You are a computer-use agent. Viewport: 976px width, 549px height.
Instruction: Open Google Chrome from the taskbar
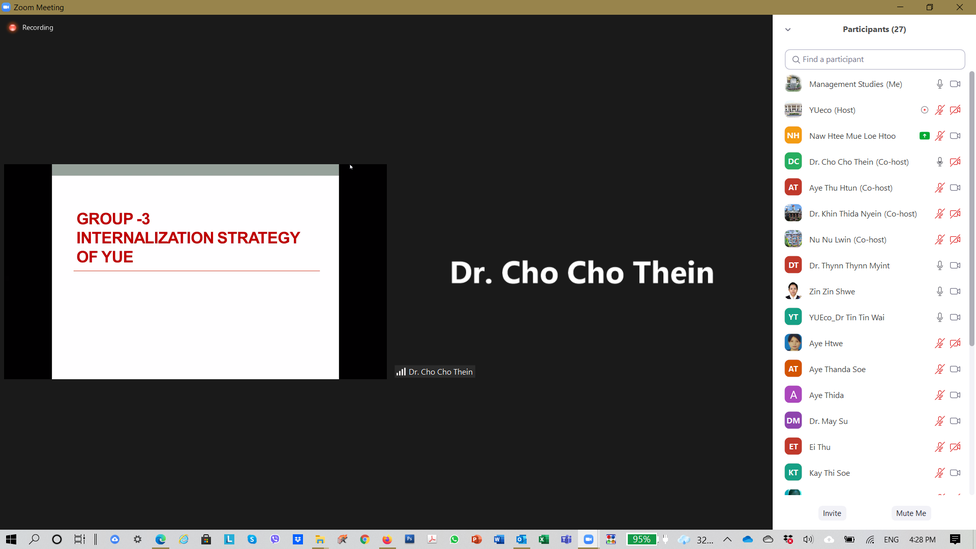pyautogui.click(x=365, y=540)
